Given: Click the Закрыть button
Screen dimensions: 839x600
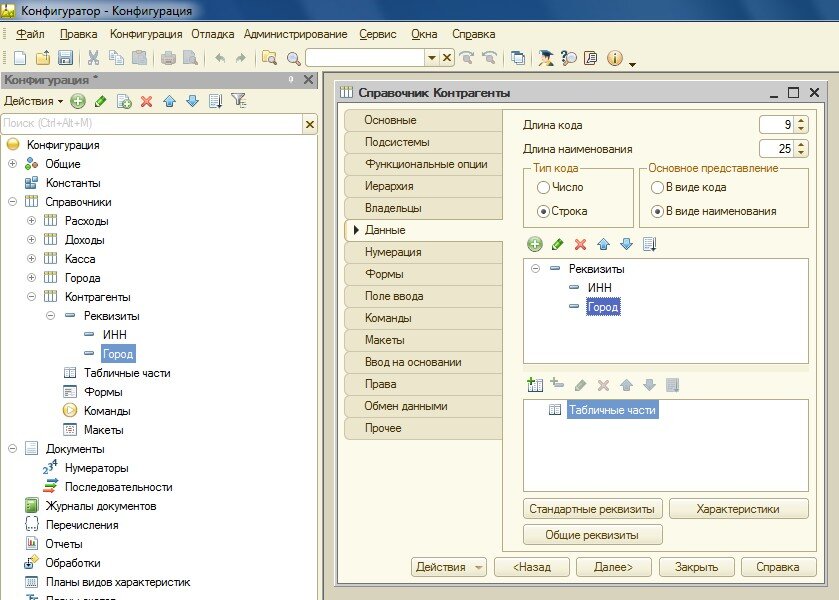Looking at the screenshot, I should coord(696,567).
